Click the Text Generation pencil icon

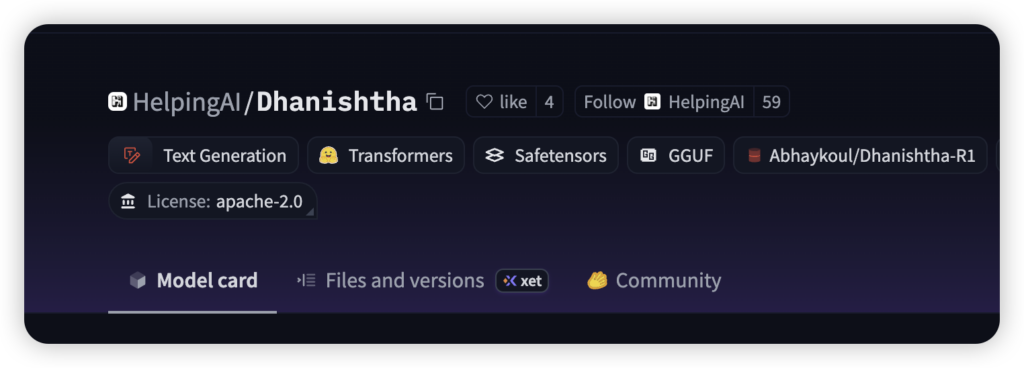click(132, 155)
